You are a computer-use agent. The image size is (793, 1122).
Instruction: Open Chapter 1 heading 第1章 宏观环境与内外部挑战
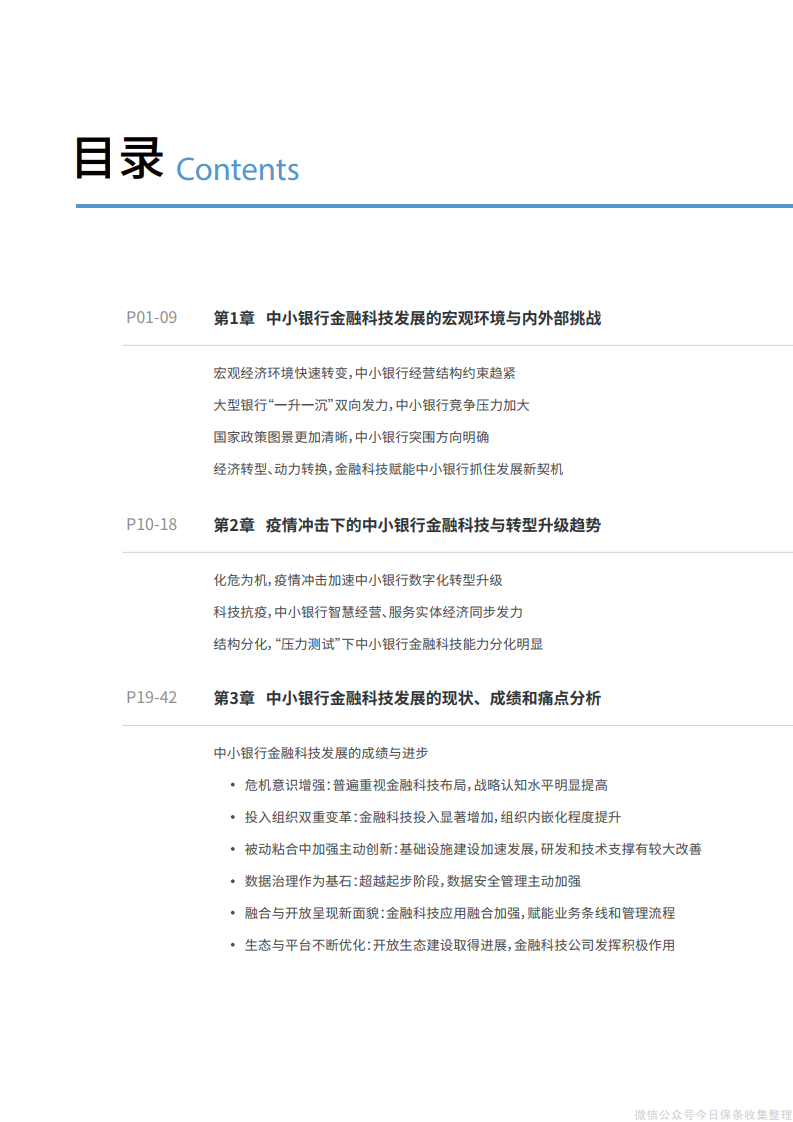pos(407,318)
